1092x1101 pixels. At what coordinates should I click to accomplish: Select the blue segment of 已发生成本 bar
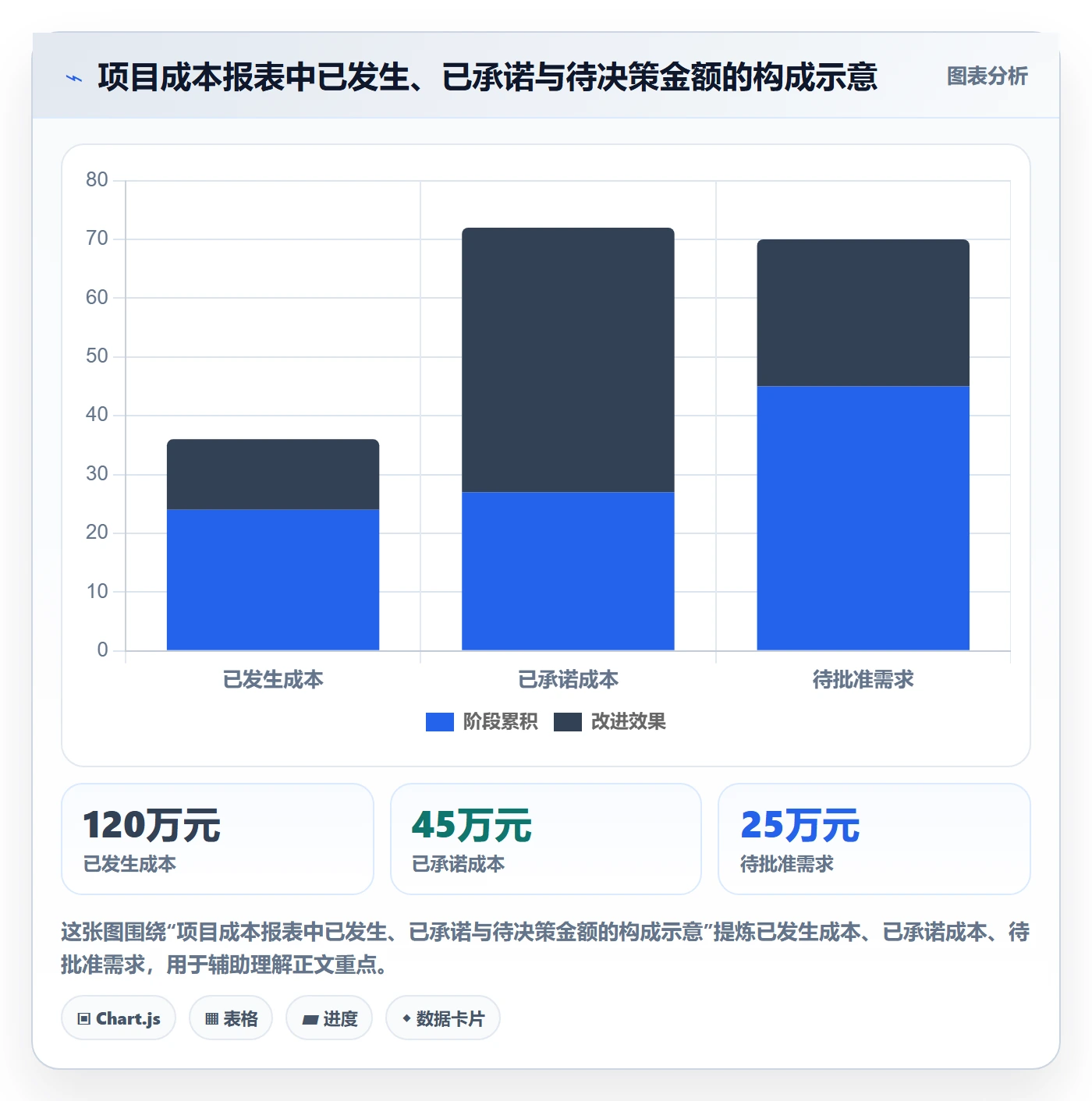coord(273,580)
